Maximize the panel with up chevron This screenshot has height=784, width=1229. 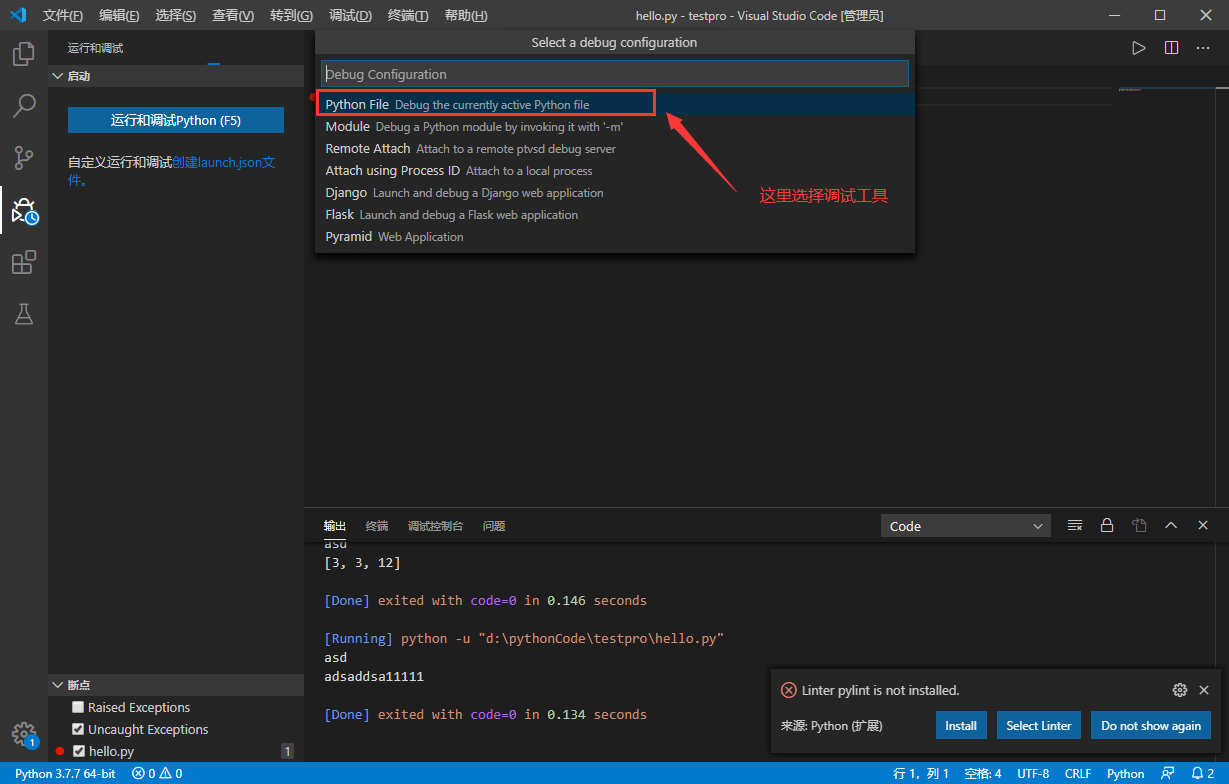(x=1171, y=525)
